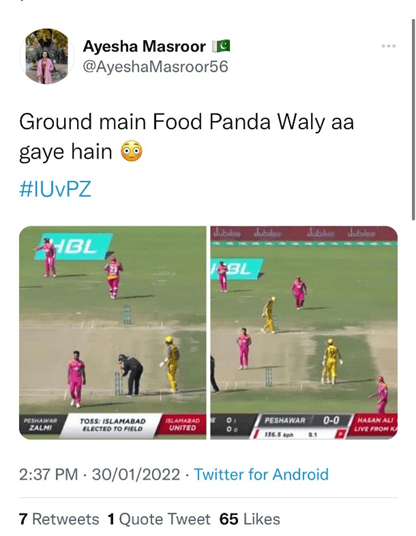Click the date 30/01/2022
Screen dimensions: 416x536
point(136,474)
